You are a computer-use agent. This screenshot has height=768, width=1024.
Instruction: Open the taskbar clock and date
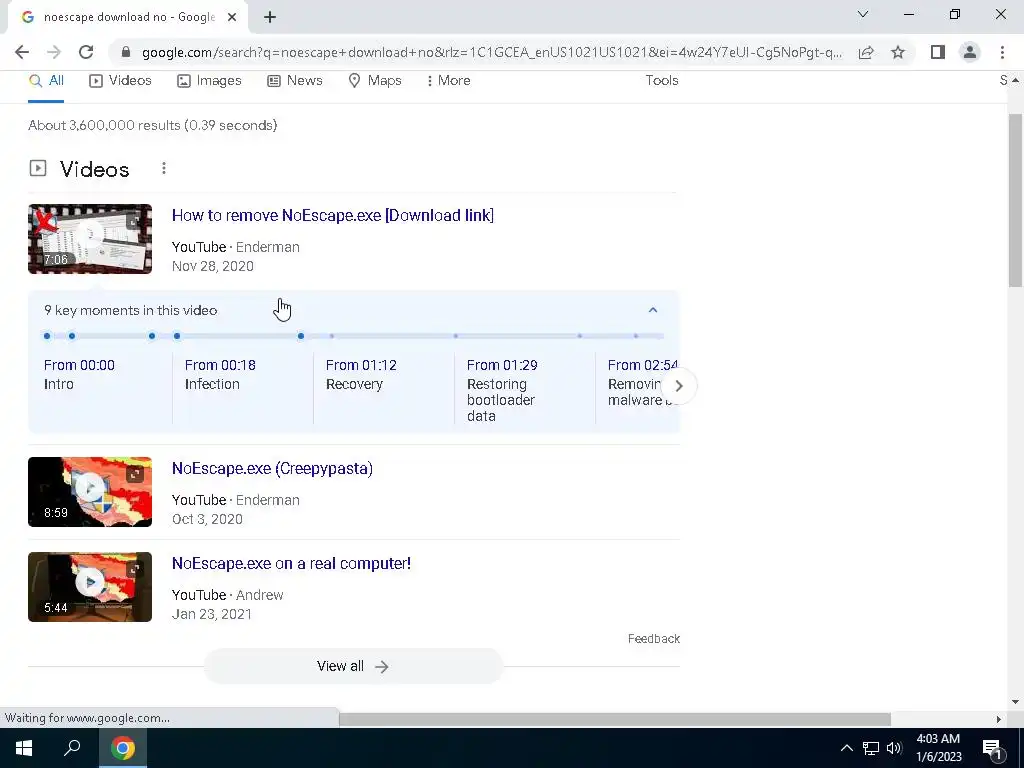938,748
